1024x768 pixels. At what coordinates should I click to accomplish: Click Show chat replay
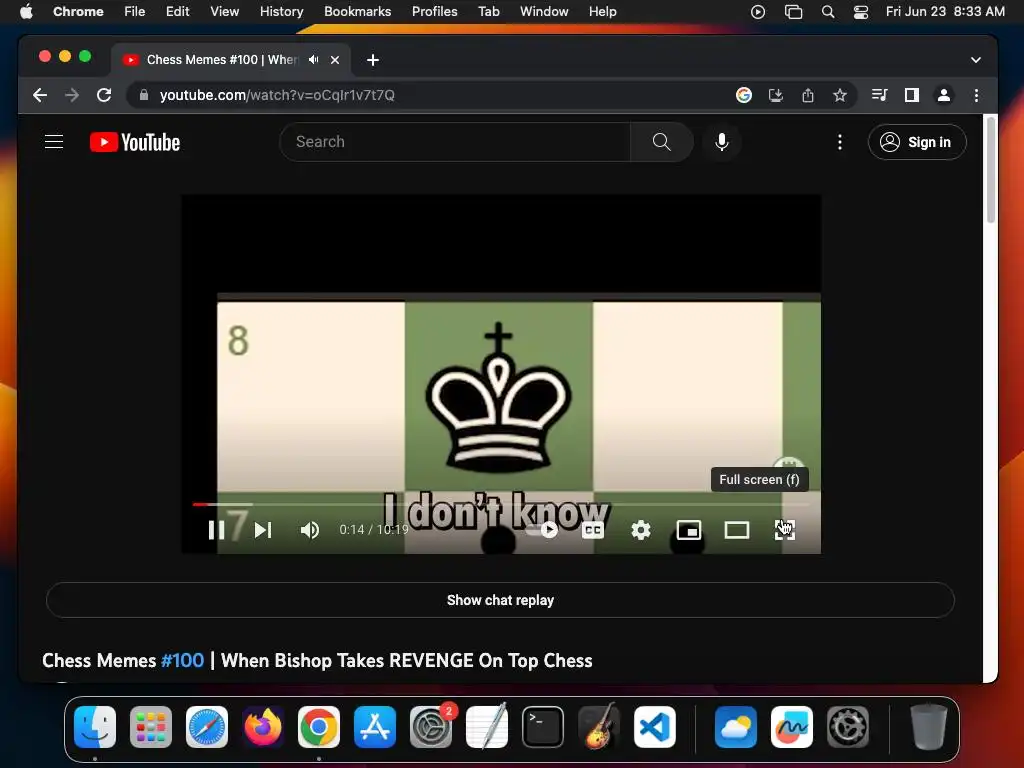coord(500,600)
